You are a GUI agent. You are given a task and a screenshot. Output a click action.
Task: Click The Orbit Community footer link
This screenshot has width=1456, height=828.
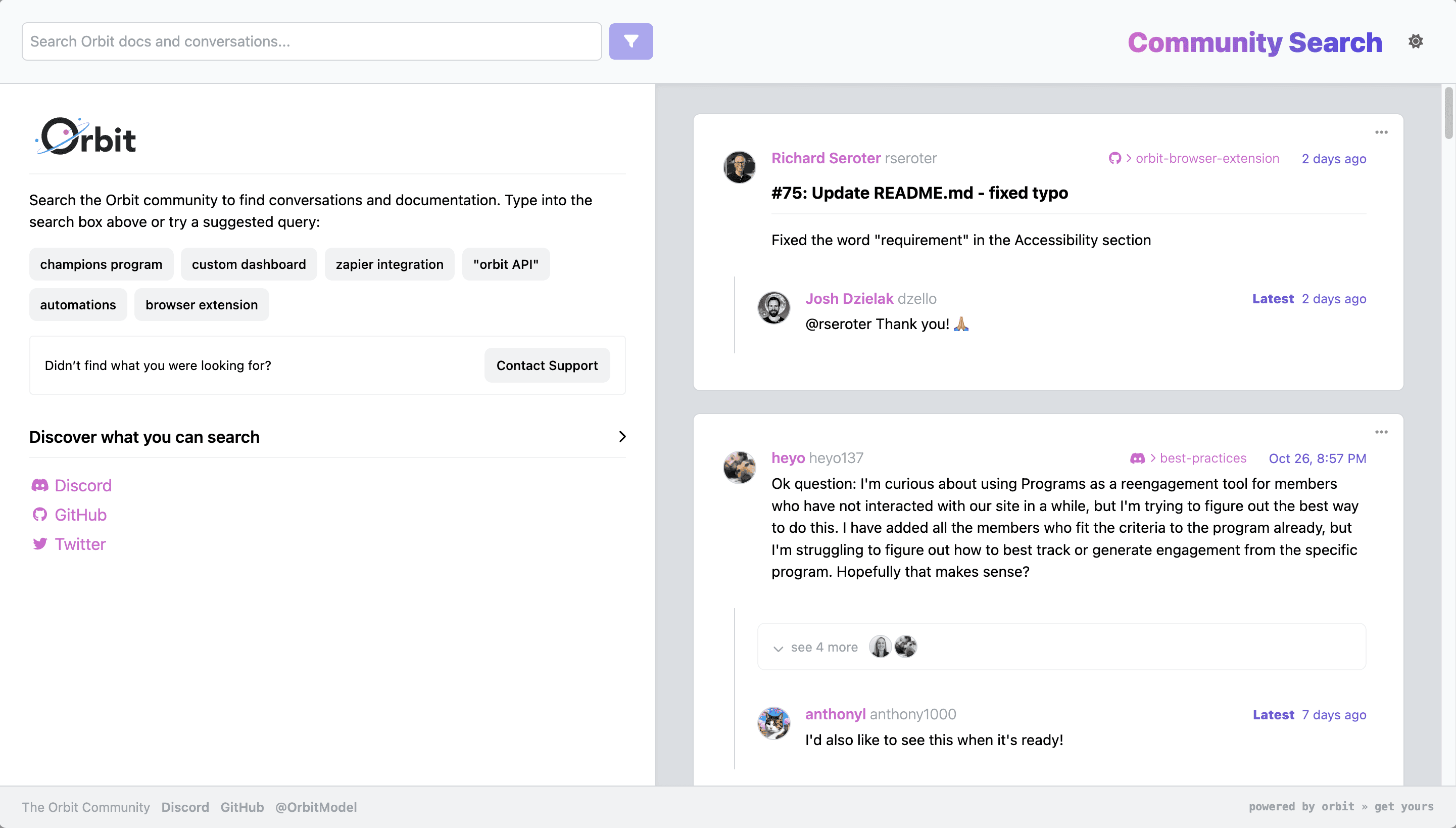(x=86, y=807)
